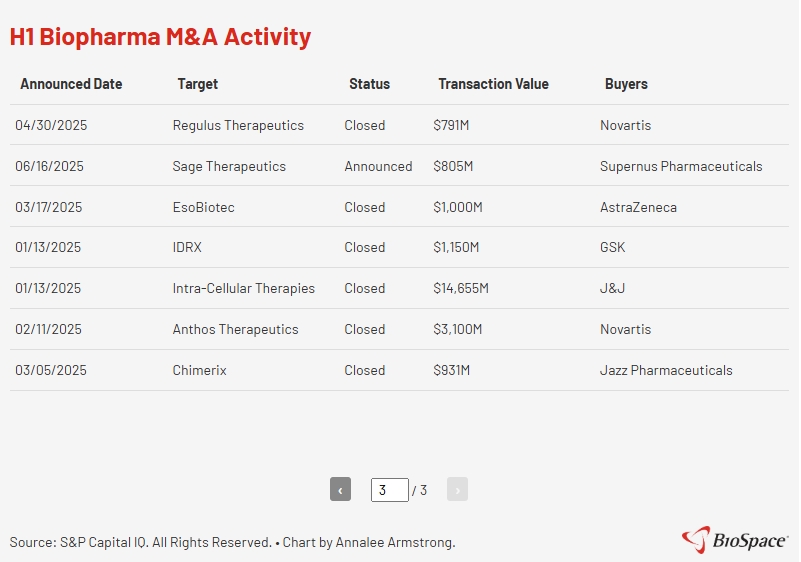Viewport: 801px width, 562px height.
Task: Click the IDRX target cell
Action: [x=189, y=248]
